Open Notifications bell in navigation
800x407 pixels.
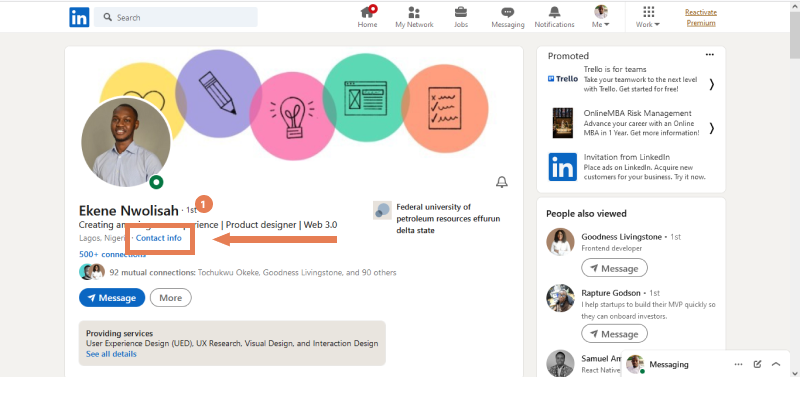[555, 17]
